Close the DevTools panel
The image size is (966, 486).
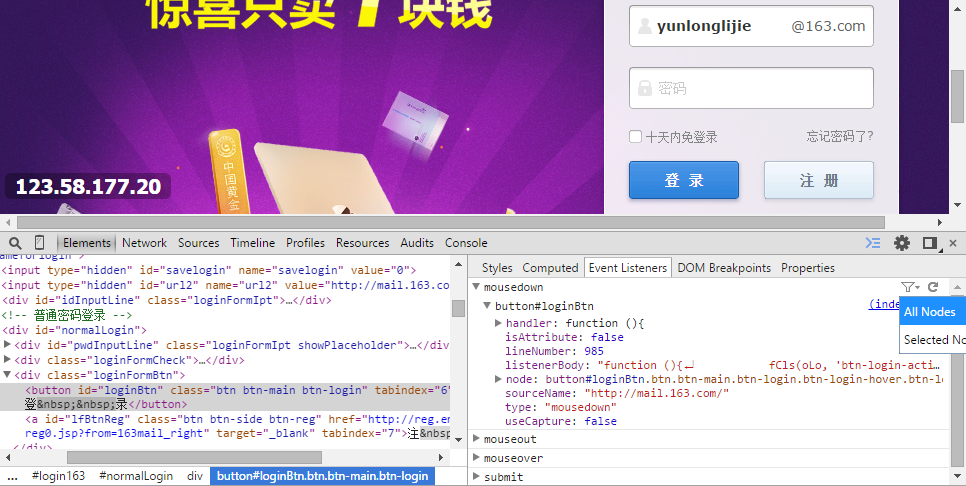pos(955,243)
